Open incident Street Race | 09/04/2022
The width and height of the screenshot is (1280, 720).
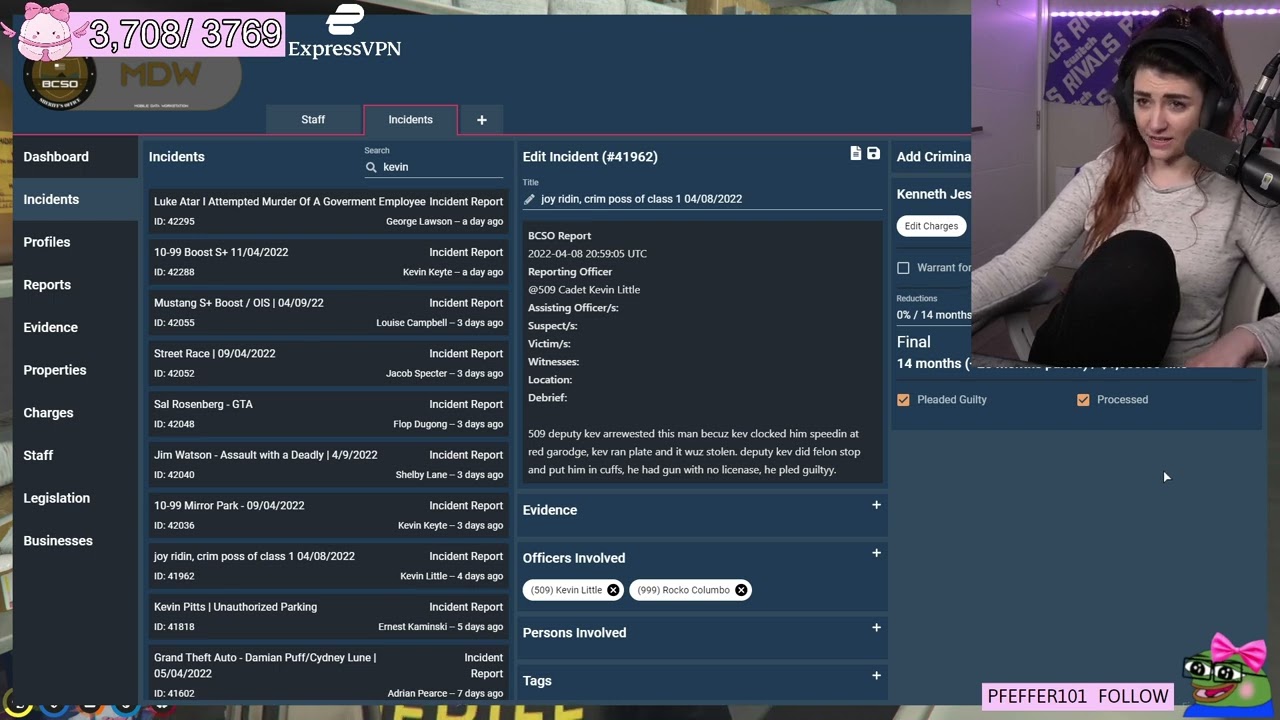click(x=328, y=363)
